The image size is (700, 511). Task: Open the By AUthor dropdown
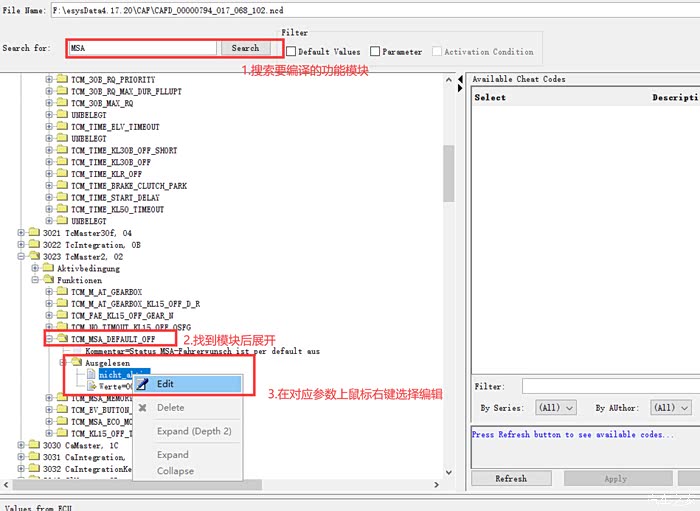(671, 407)
